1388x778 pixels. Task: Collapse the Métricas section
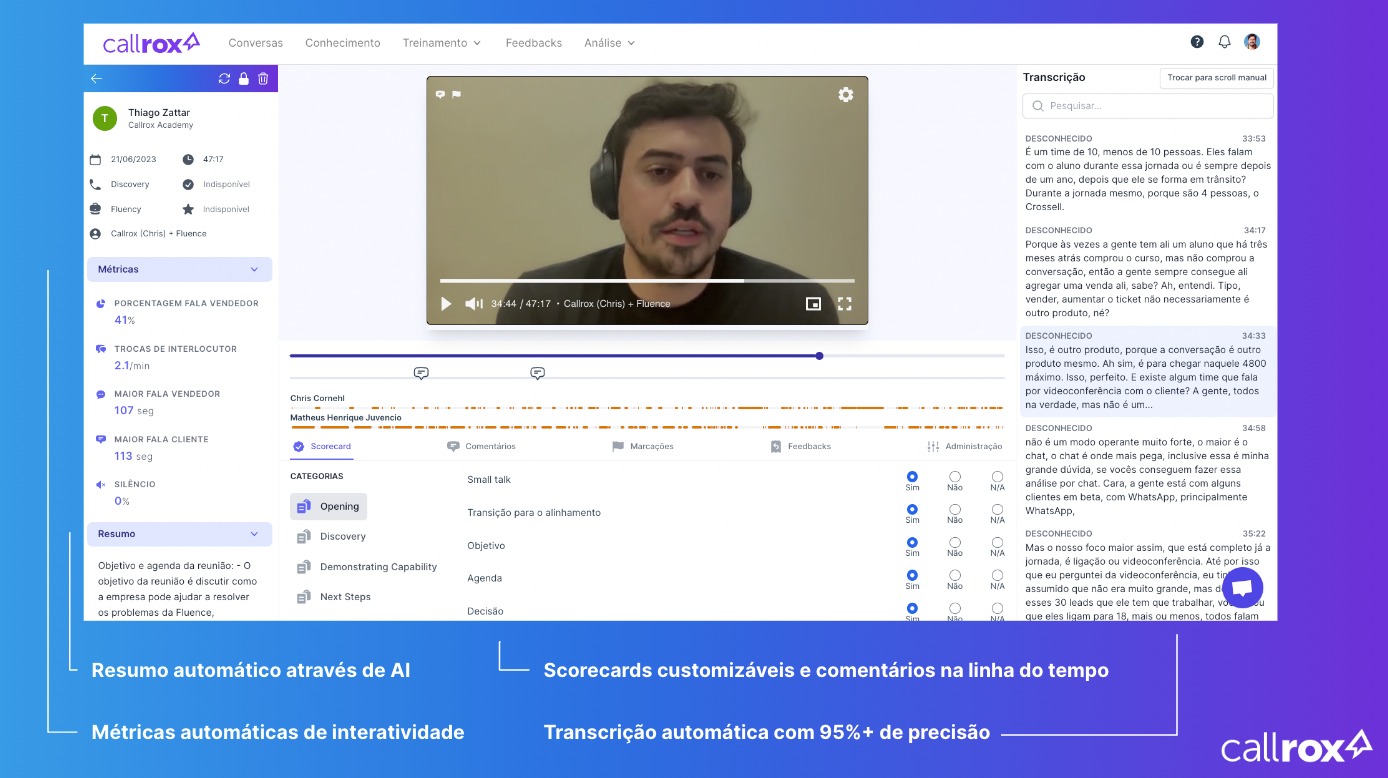[x=179, y=269]
